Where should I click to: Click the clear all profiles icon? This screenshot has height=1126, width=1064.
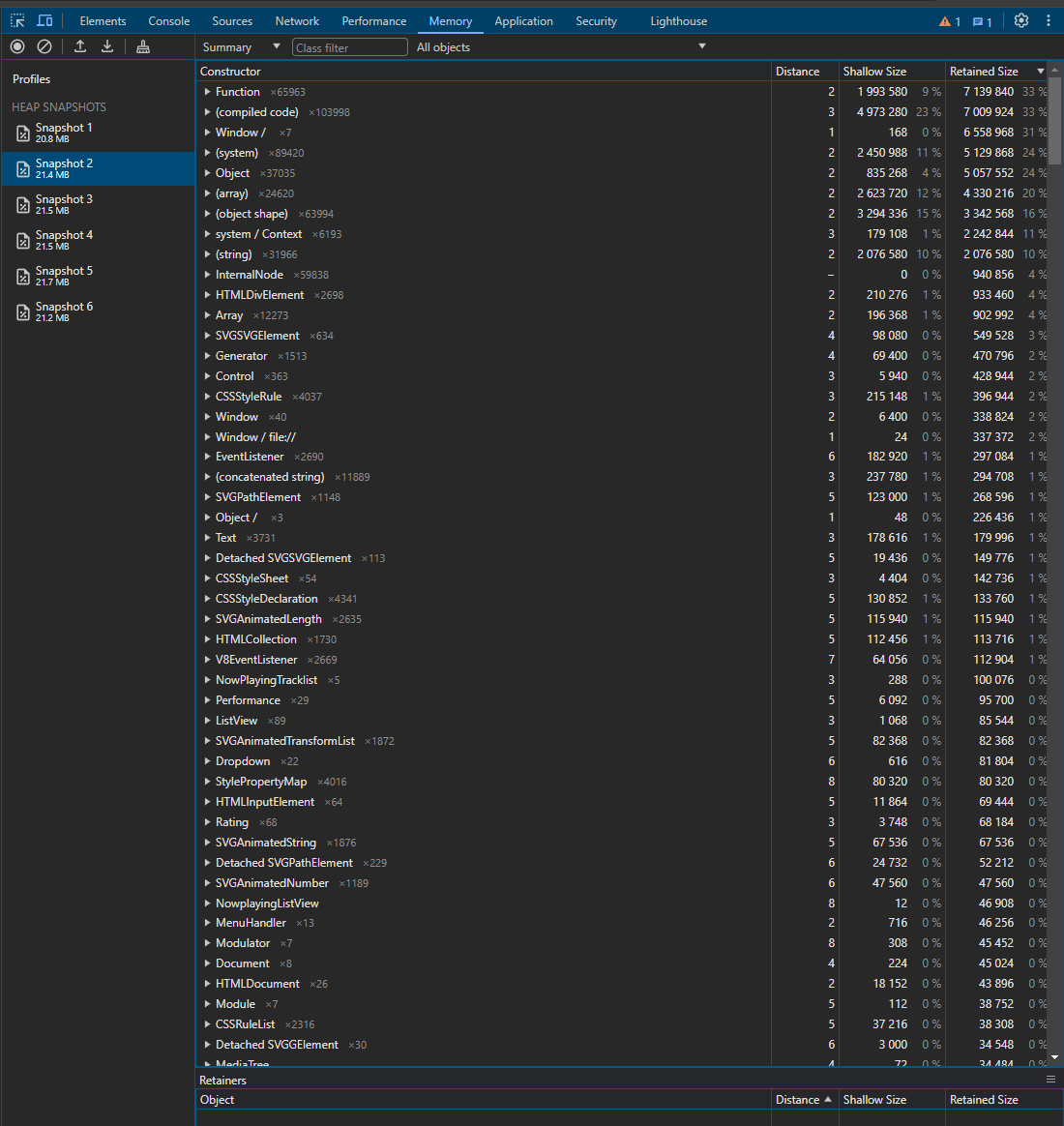click(44, 46)
